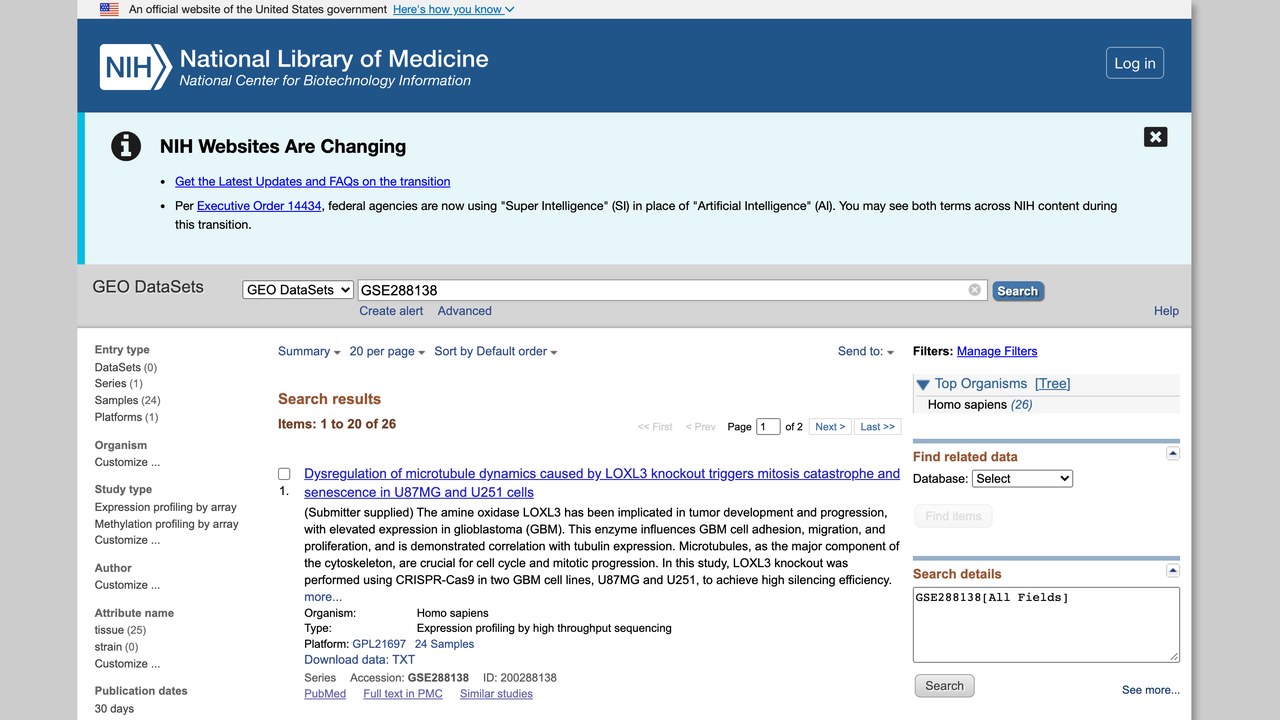Click See more search details
The width and height of the screenshot is (1280, 720).
[1151, 690]
